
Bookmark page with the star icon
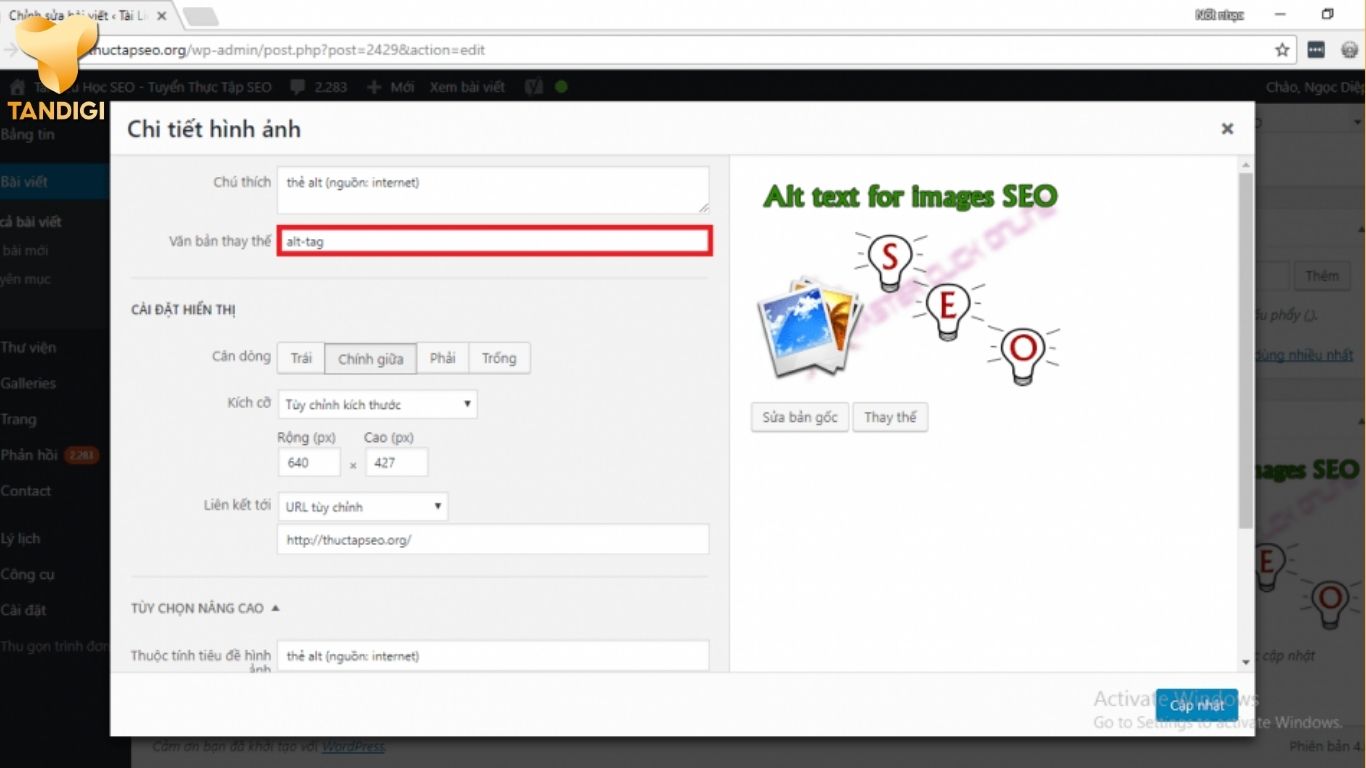coord(1282,50)
